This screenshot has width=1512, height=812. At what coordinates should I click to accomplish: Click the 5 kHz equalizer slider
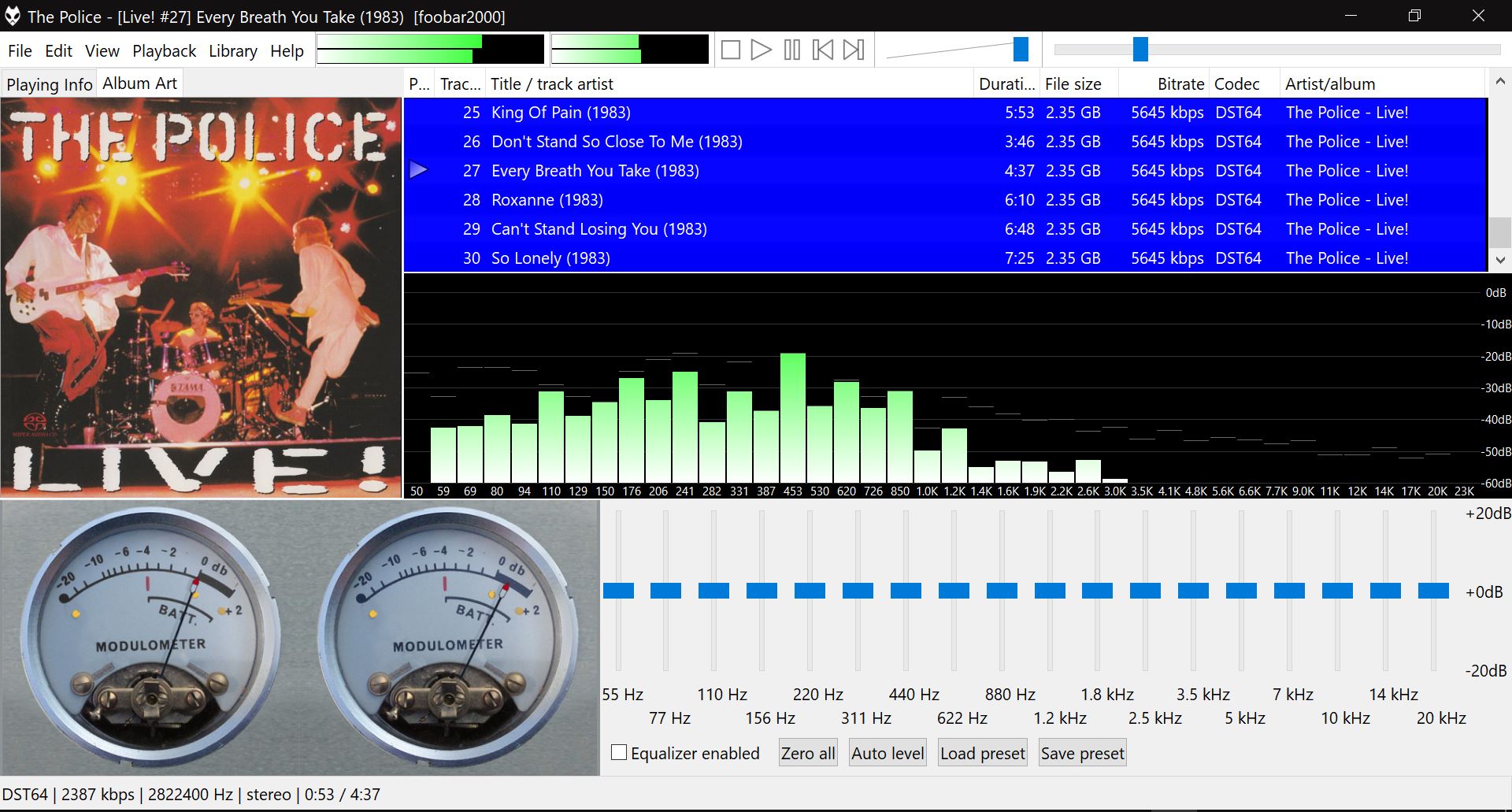point(1242,591)
